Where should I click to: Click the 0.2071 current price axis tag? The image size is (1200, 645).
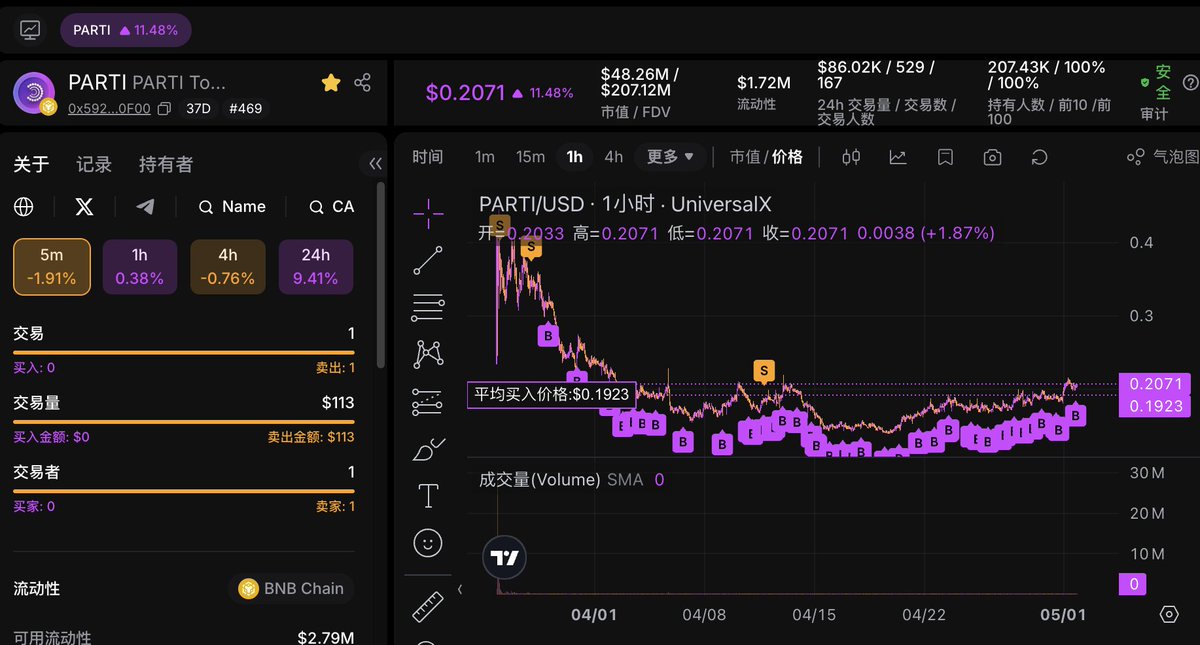(x=1156, y=384)
